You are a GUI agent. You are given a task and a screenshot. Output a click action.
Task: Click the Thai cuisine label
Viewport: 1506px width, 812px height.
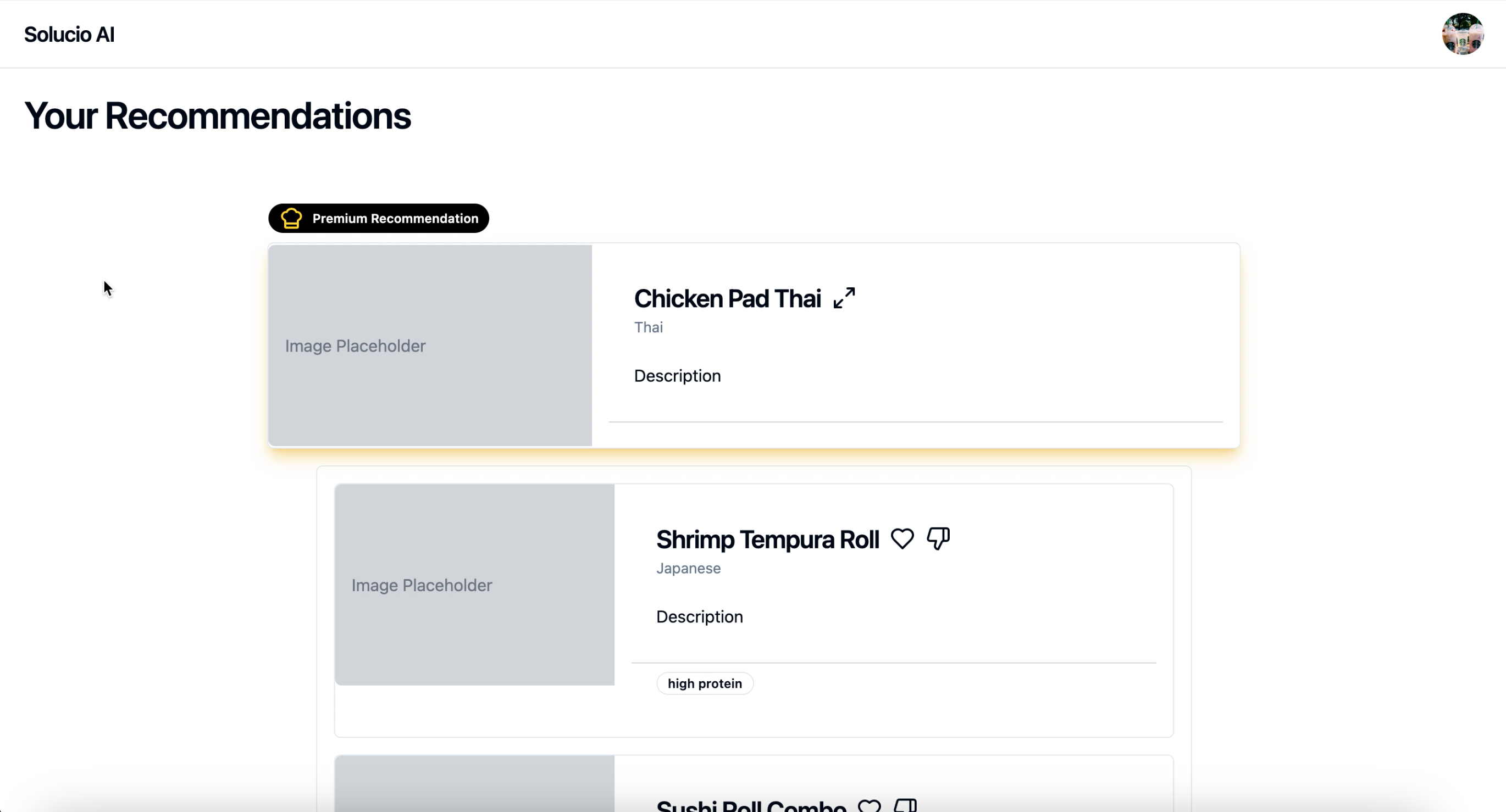(649, 327)
